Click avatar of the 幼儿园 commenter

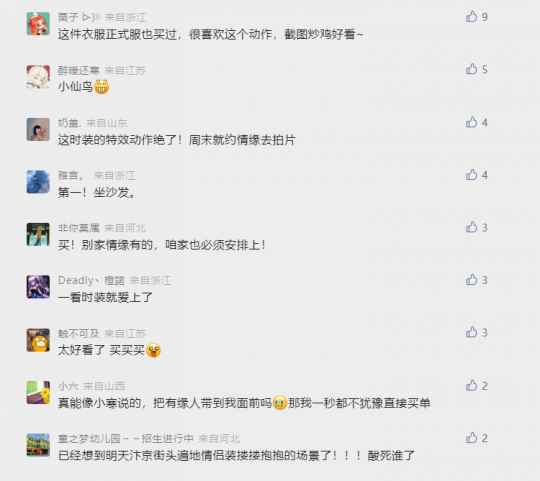(x=38, y=445)
